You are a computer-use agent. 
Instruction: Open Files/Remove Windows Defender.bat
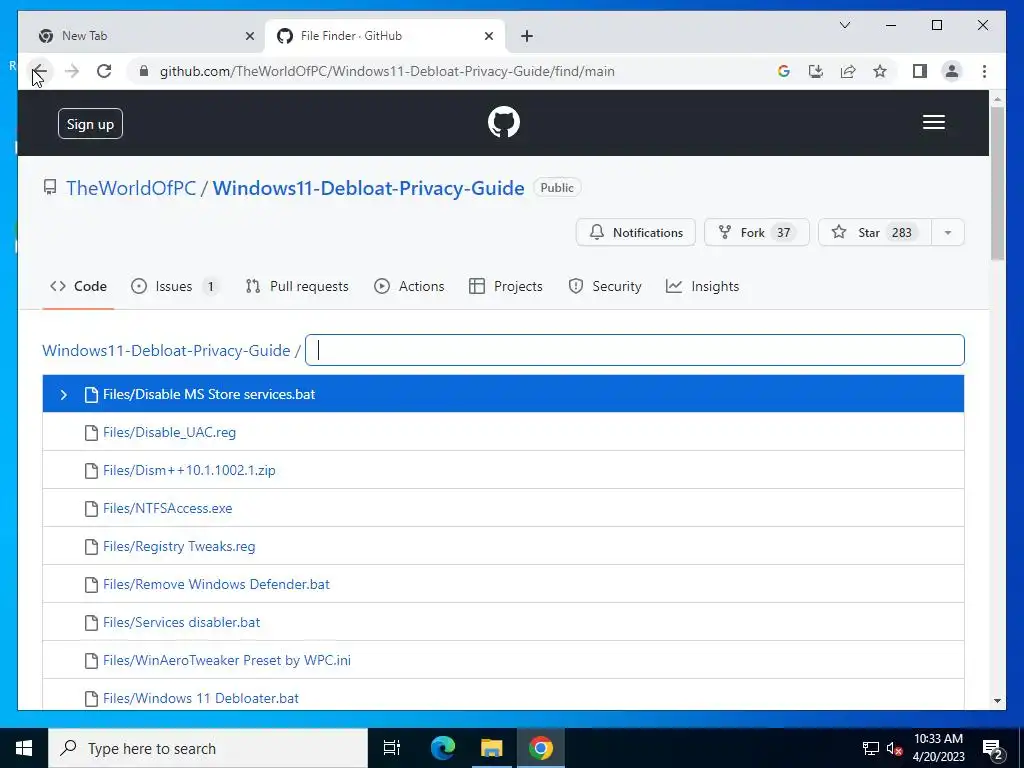(x=216, y=584)
